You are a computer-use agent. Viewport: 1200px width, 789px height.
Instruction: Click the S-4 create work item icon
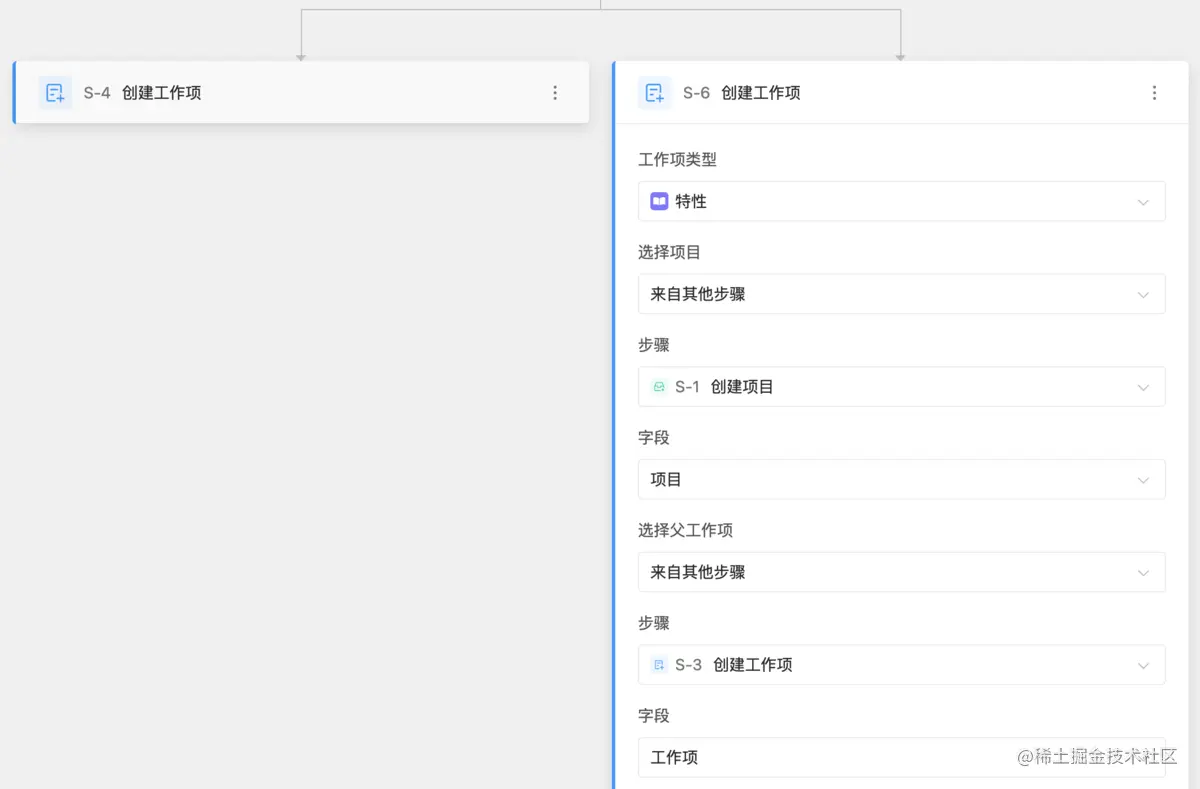(x=55, y=93)
